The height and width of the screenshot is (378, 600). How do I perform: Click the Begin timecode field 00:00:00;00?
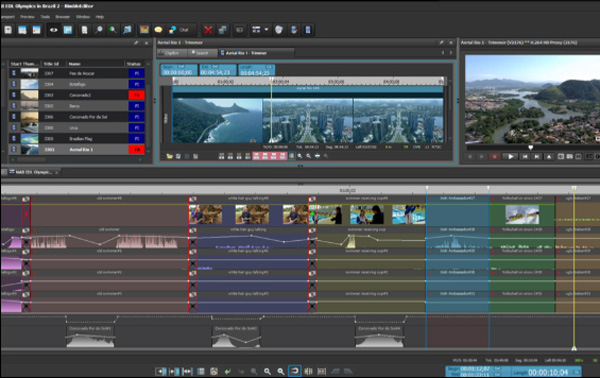[179, 70]
